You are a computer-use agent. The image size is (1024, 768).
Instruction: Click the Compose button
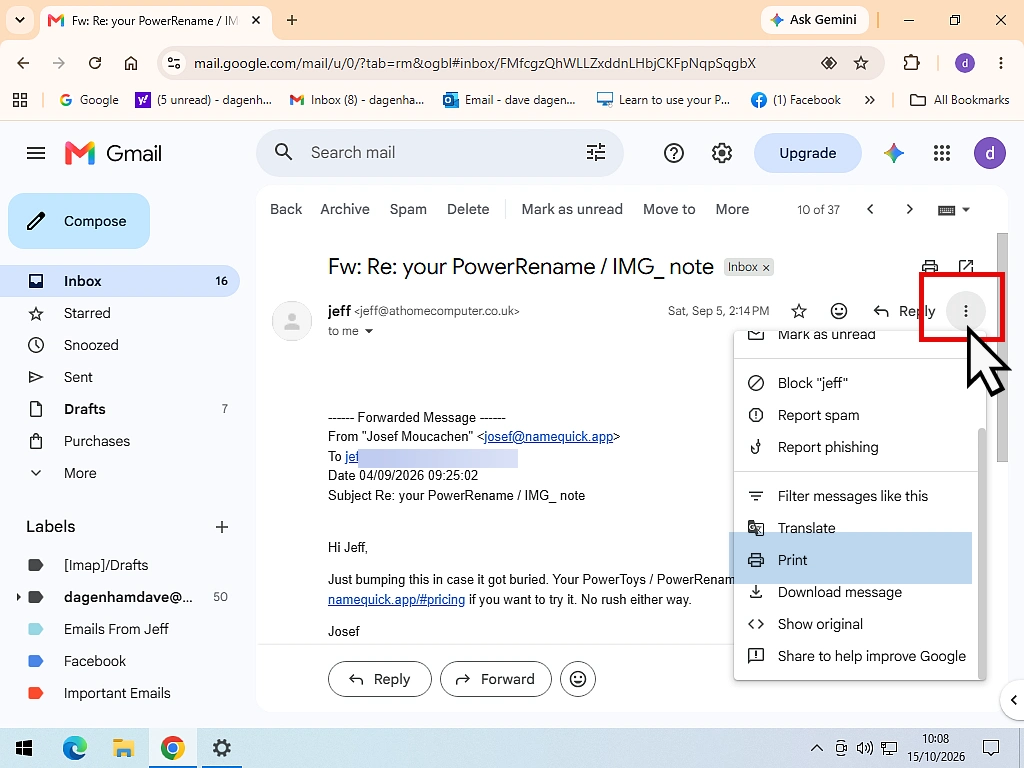[79, 221]
